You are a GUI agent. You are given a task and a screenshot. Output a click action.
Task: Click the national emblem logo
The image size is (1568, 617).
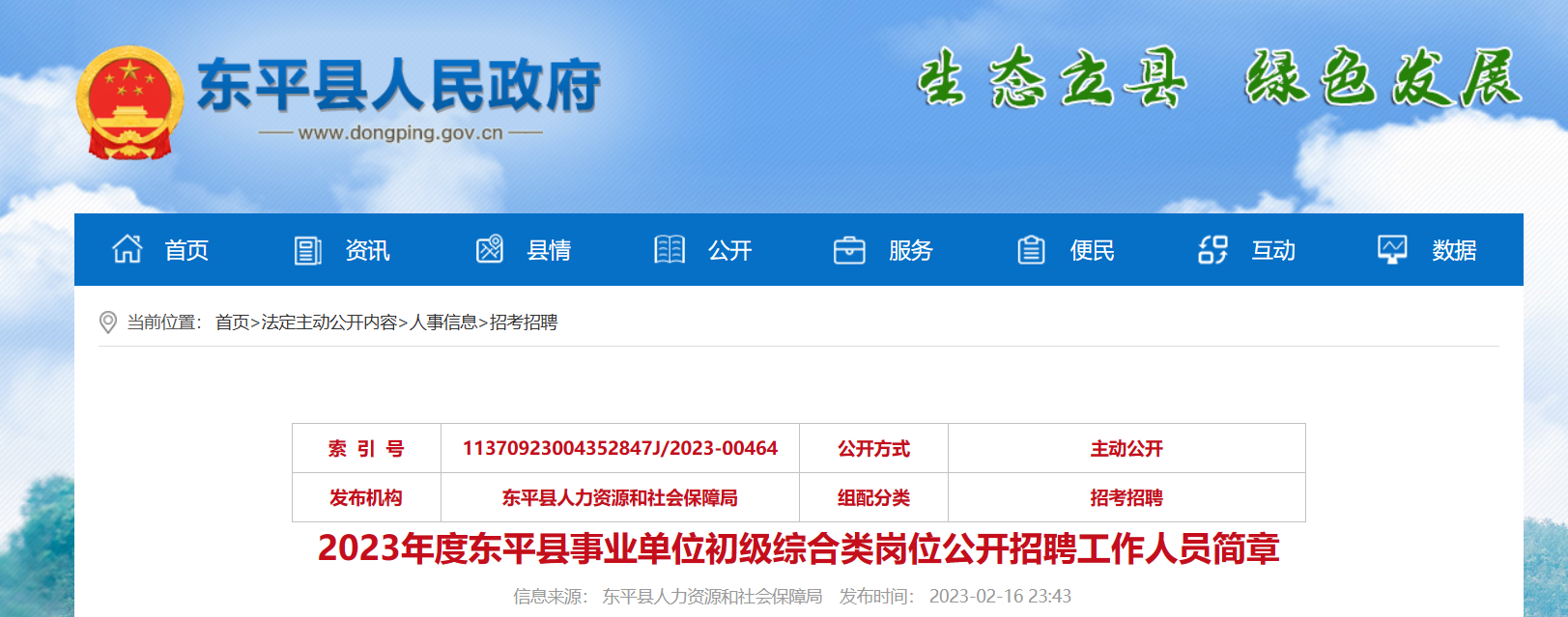click(x=129, y=102)
